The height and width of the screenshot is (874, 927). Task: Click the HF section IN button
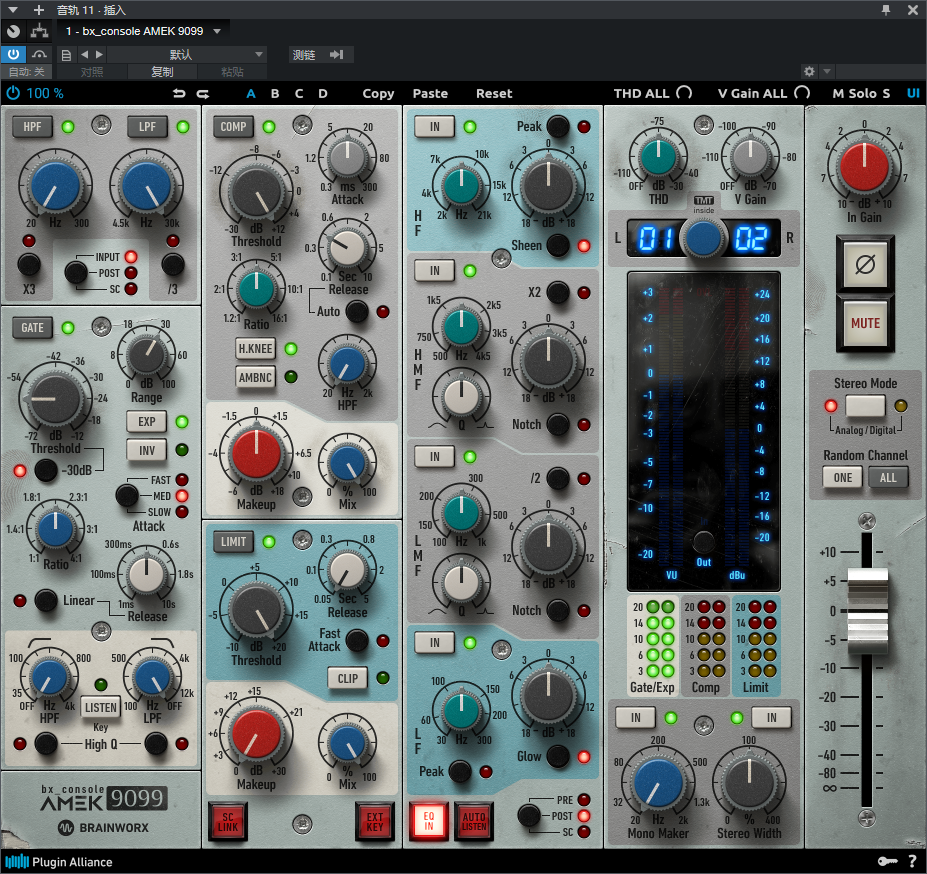pyautogui.click(x=435, y=127)
